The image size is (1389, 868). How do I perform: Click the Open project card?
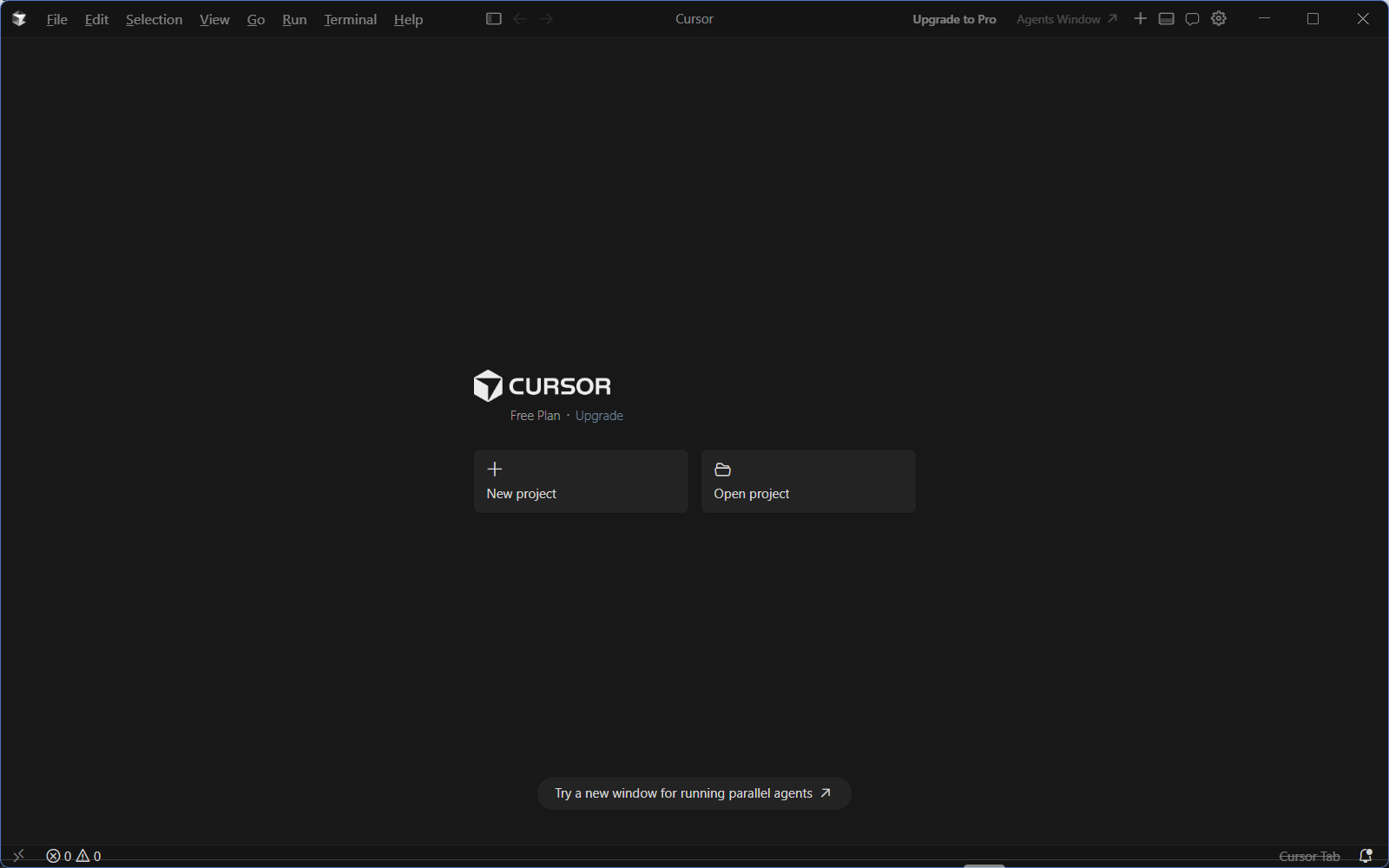(808, 481)
